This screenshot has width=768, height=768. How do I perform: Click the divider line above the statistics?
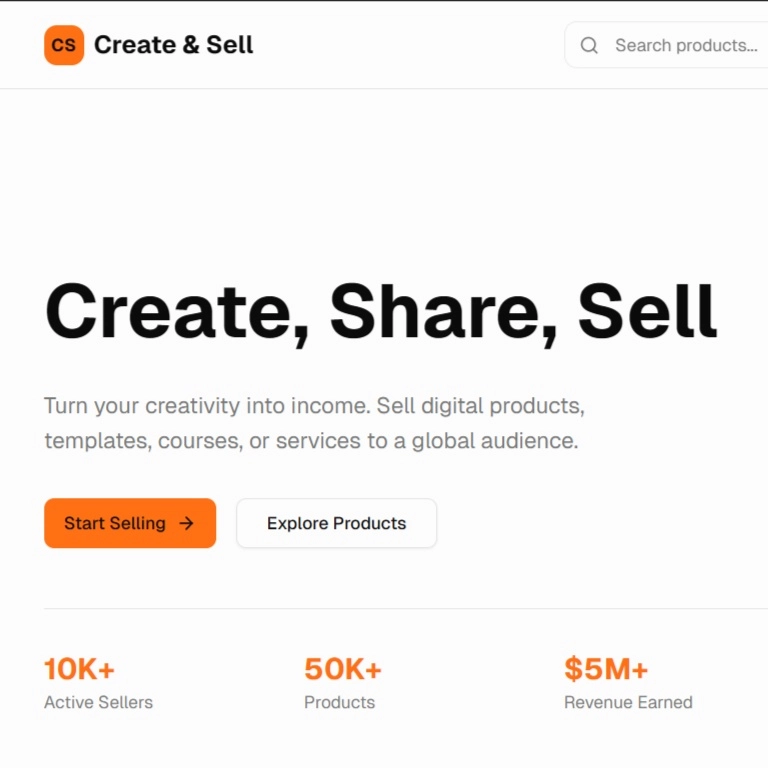pos(400,608)
